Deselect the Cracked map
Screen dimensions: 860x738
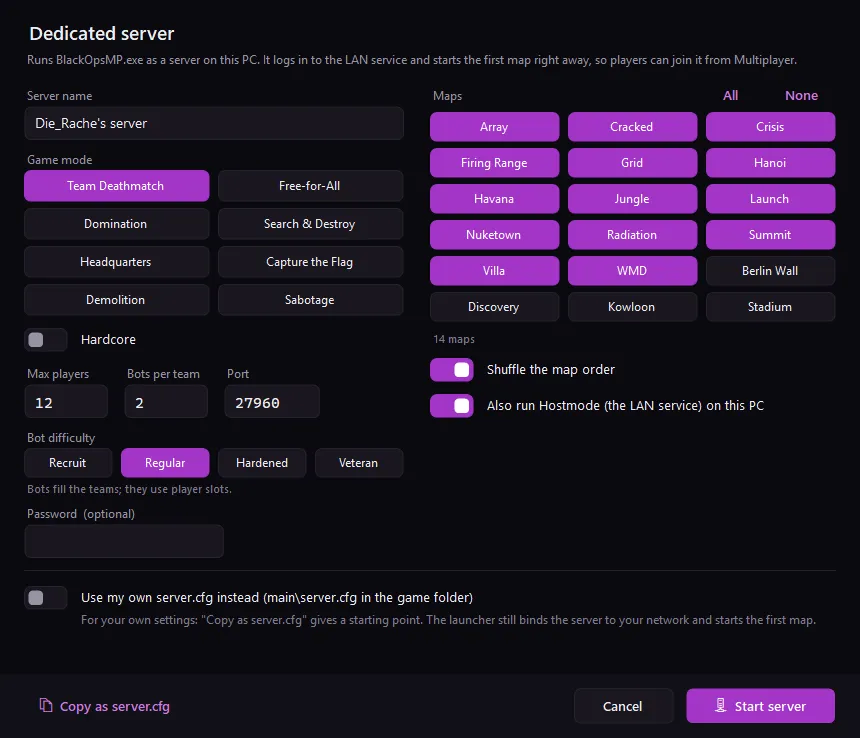pos(632,127)
